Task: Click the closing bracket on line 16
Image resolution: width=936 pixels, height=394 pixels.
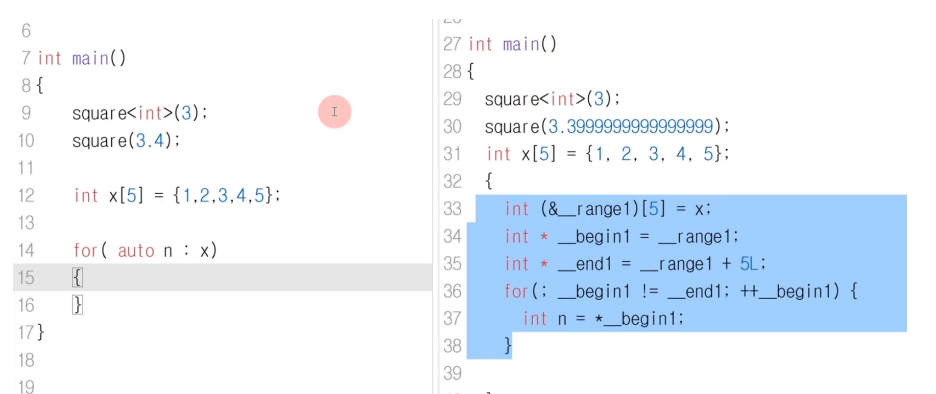Action: point(77,305)
